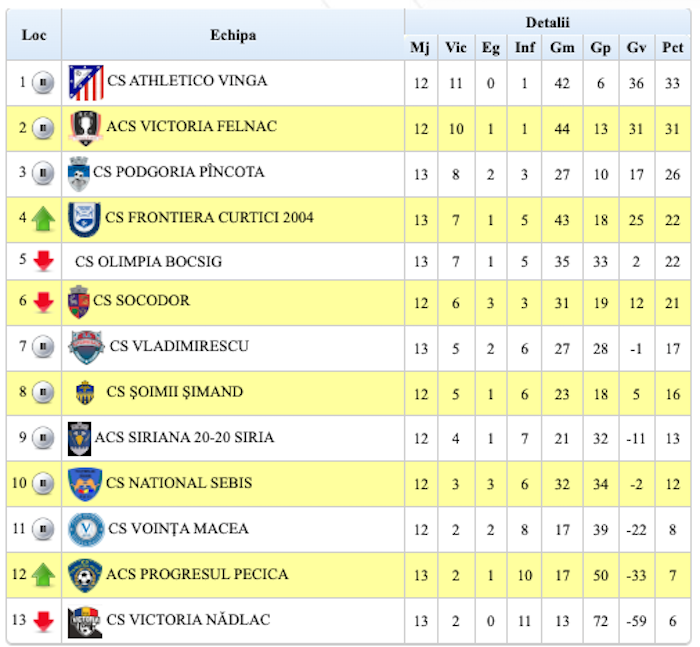
Task: Click the Pct column header
Action: [x=673, y=47]
